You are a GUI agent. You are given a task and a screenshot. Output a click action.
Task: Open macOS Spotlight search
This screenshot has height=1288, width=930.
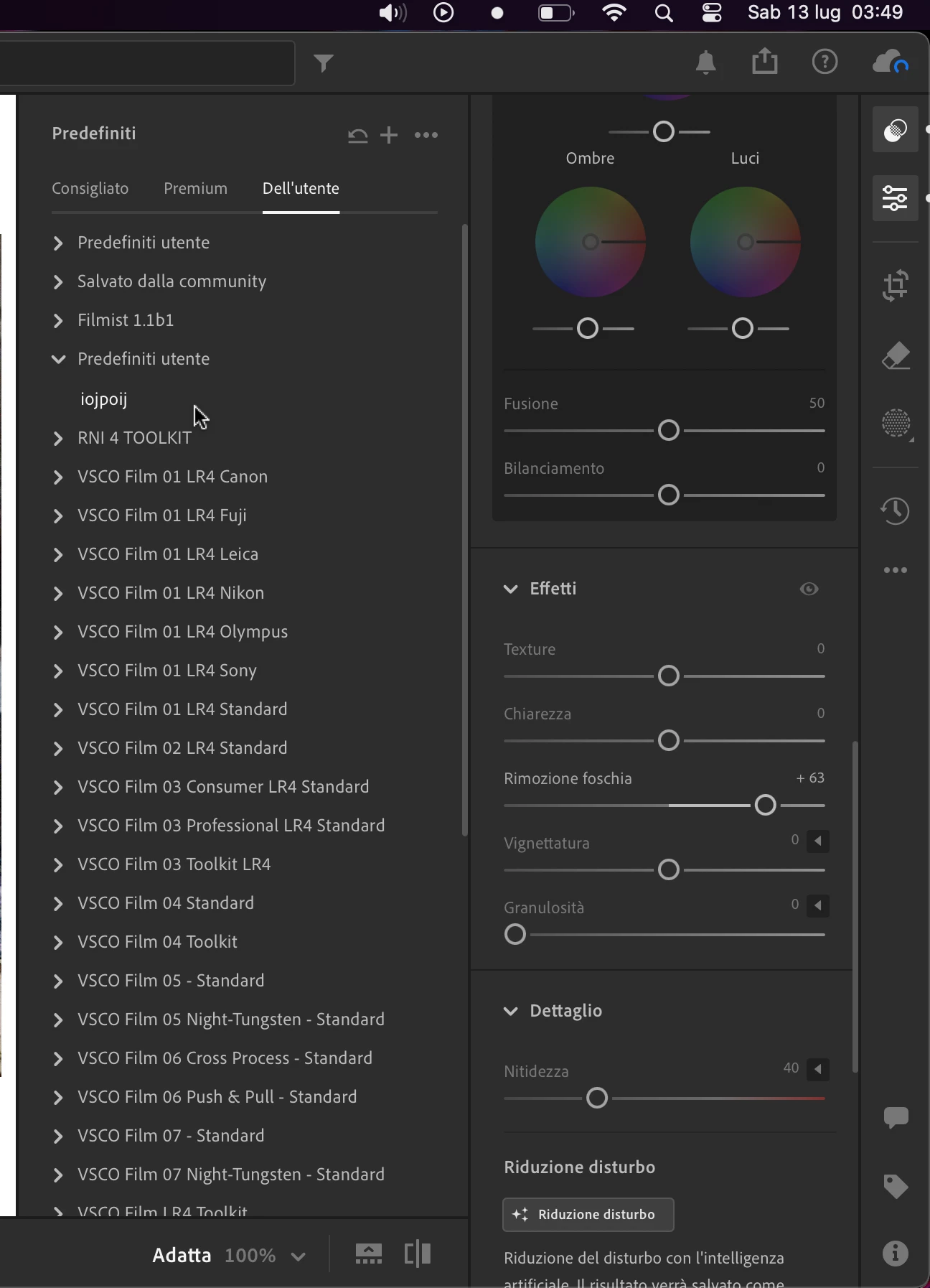point(664,13)
